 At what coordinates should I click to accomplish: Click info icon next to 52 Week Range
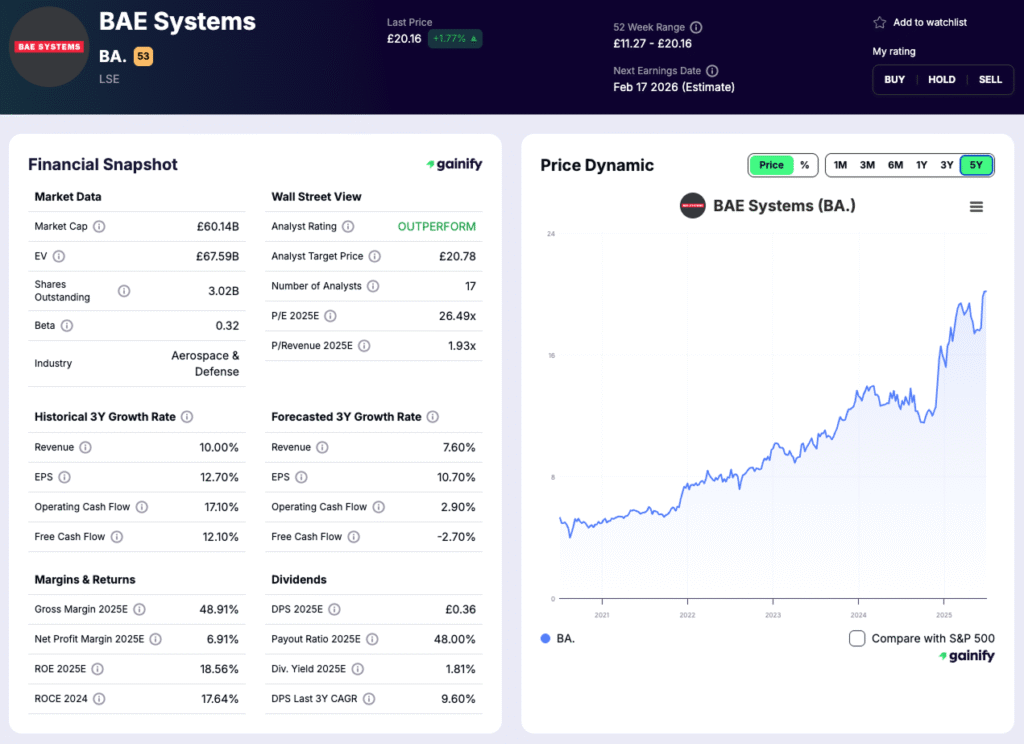696,27
